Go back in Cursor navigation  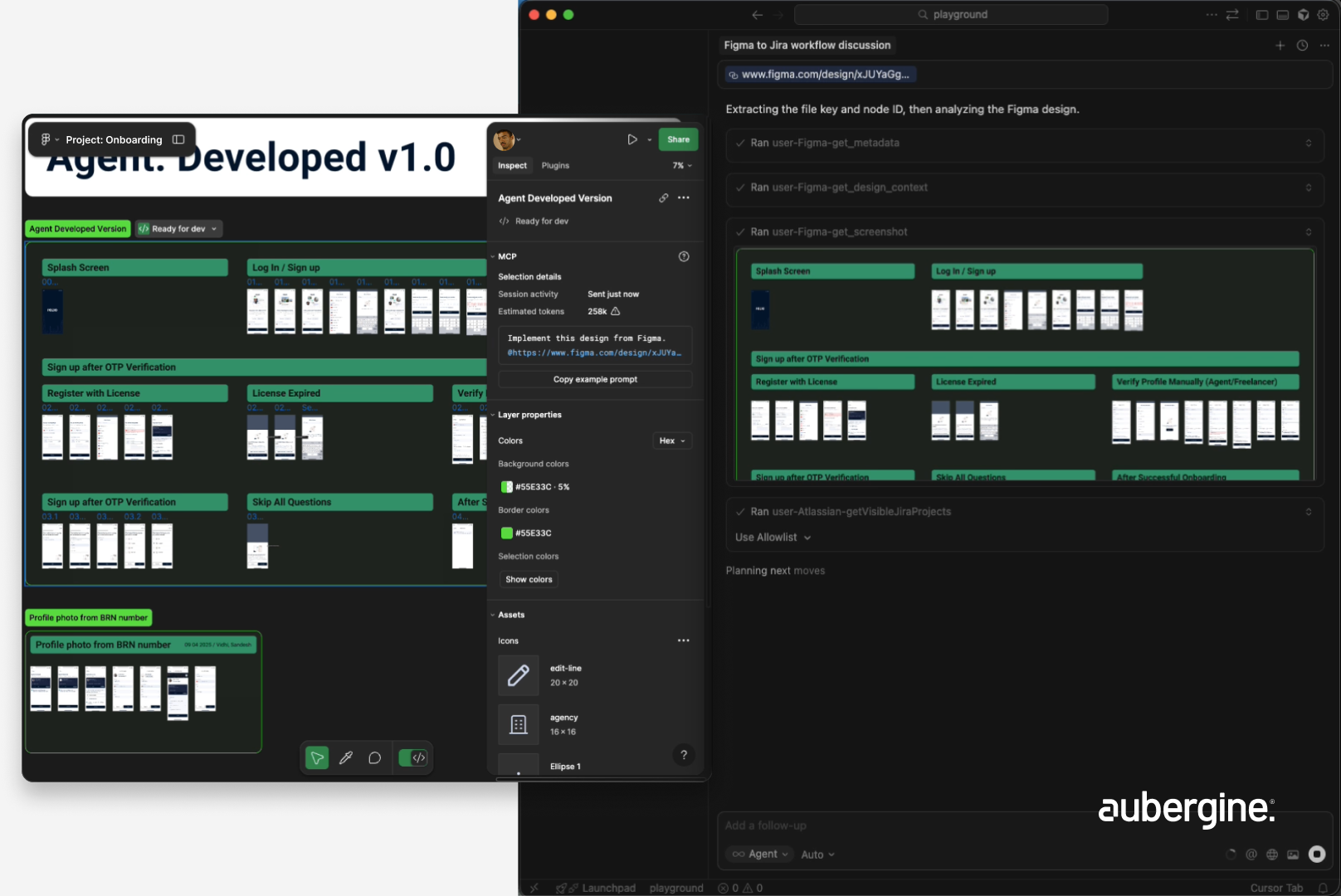(757, 15)
